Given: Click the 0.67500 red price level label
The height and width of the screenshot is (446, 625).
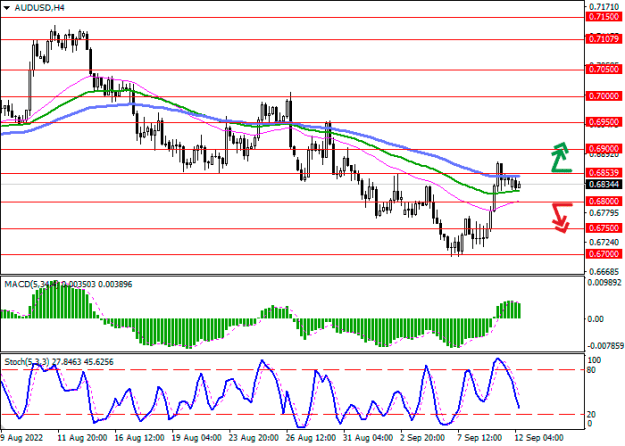Looking at the screenshot, I should [x=604, y=228].
